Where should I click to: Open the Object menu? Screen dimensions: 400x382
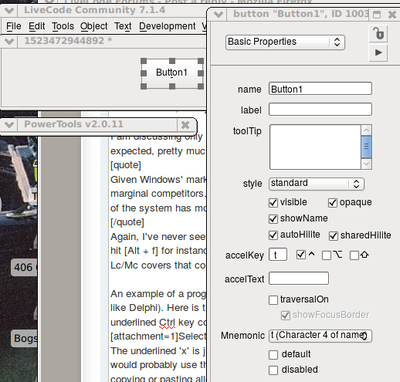tap(94, 26)
